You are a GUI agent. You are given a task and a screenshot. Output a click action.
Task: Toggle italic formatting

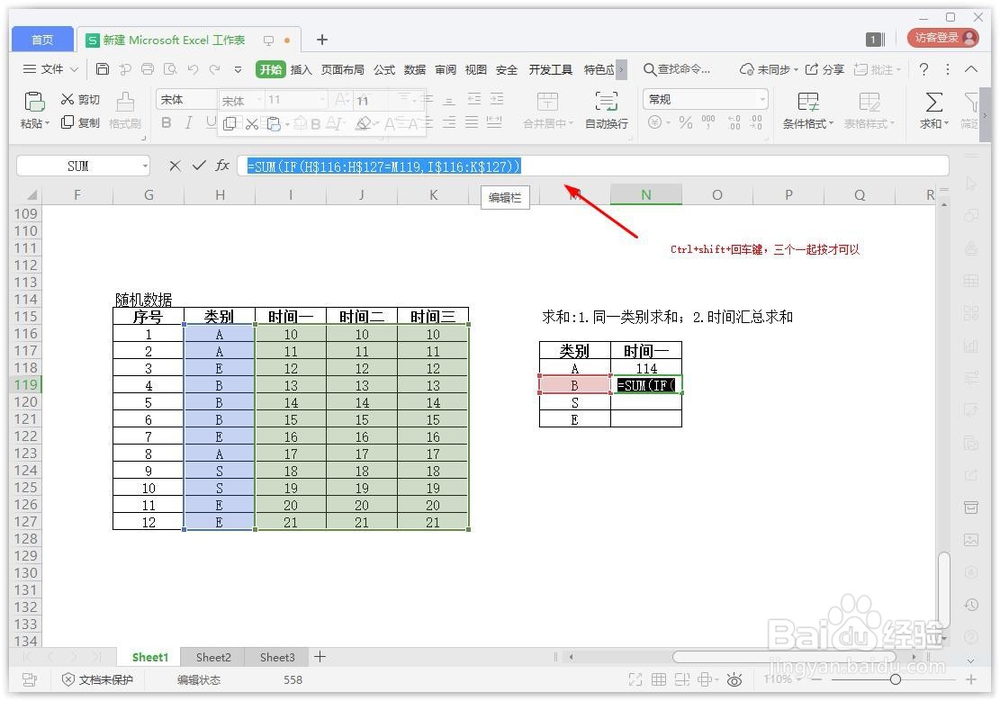(x=188, y=123)
